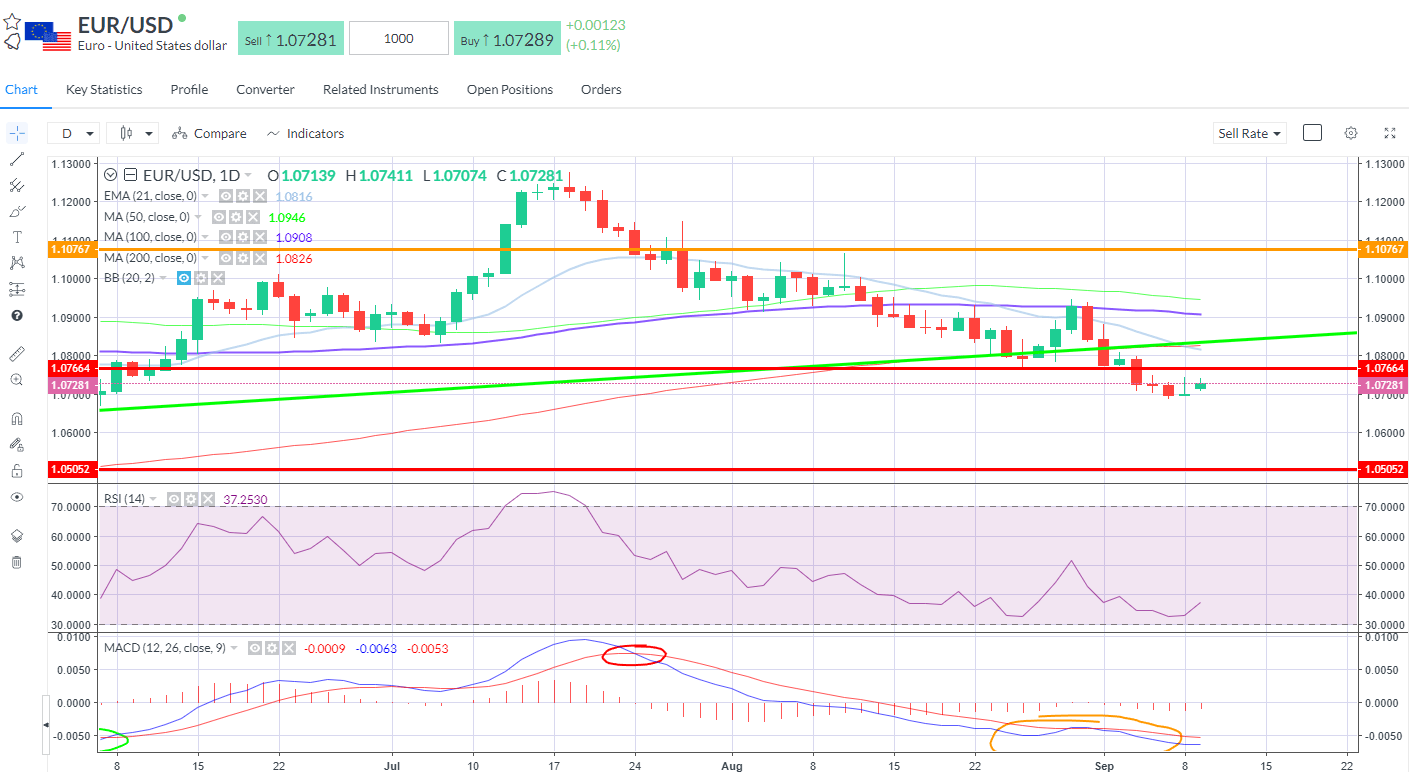Remove MA 100 indicator with X
The image size is (1409, 772).
(x=260, y=237)
